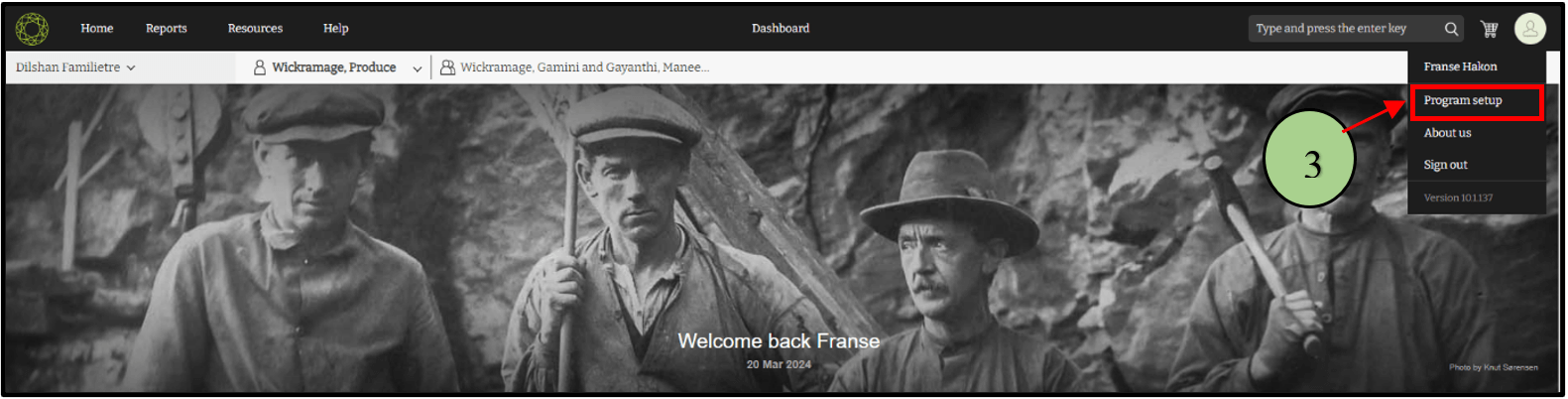Click the search magnifier icon

[1451, 29]
